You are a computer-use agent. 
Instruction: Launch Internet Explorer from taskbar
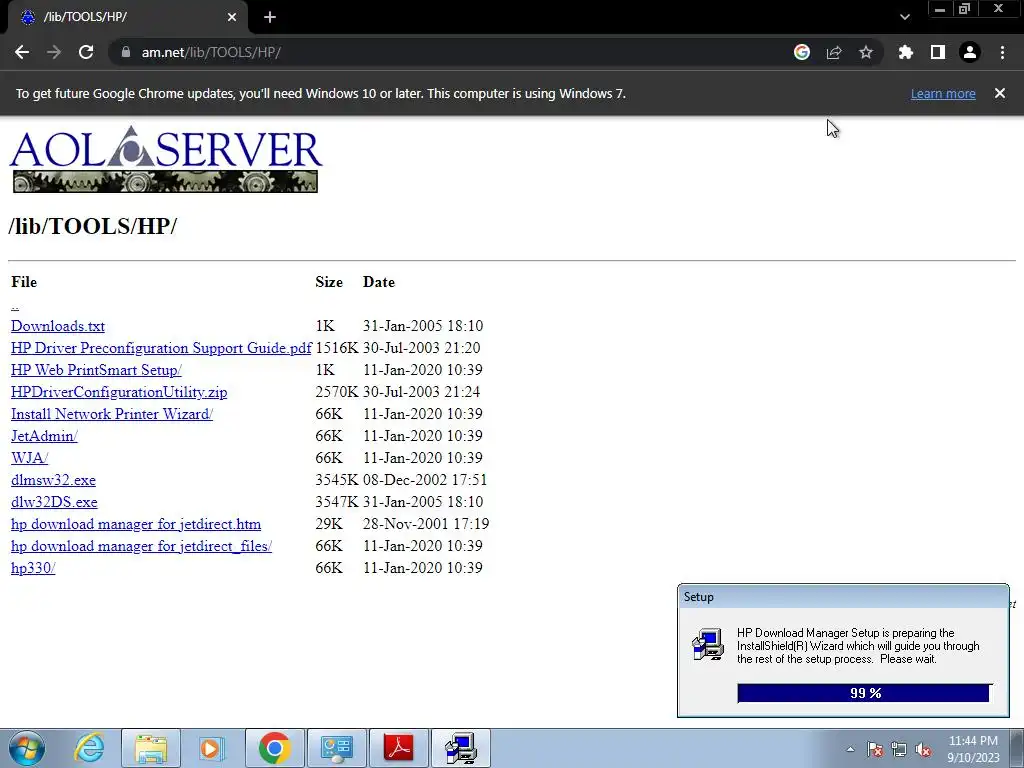(89, 748)
